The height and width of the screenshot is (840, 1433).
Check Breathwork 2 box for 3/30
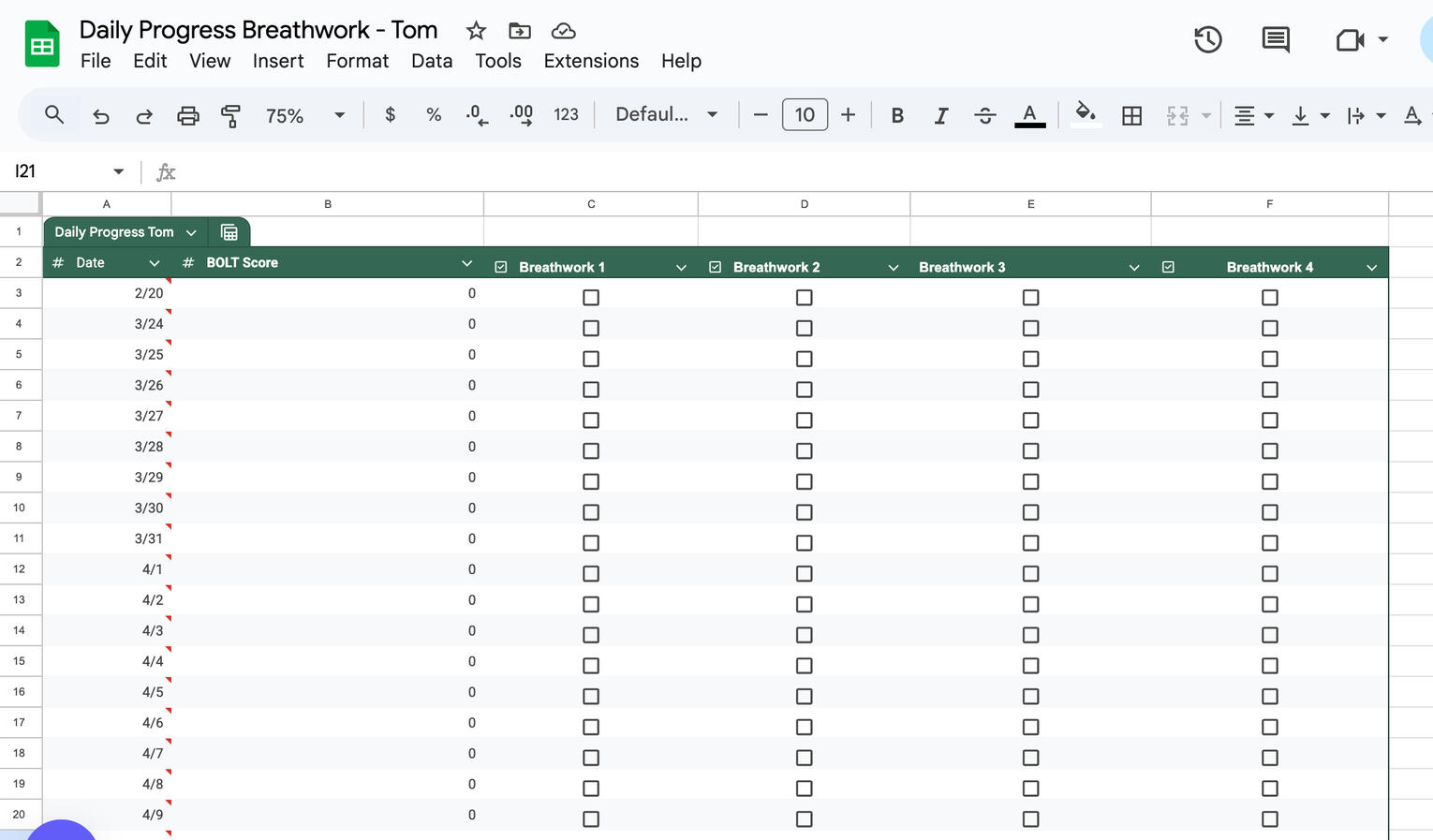click(x=805, y=512)
